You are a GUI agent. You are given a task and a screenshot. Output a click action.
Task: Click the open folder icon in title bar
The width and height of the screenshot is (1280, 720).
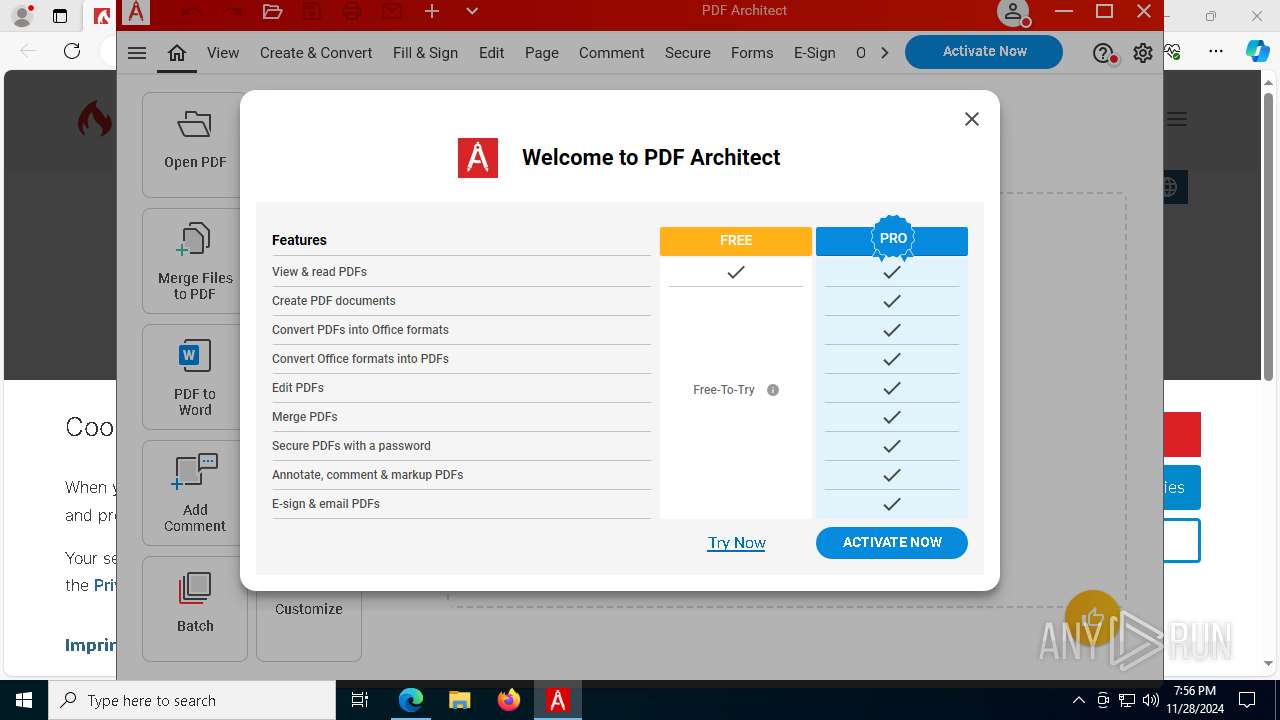272,11
